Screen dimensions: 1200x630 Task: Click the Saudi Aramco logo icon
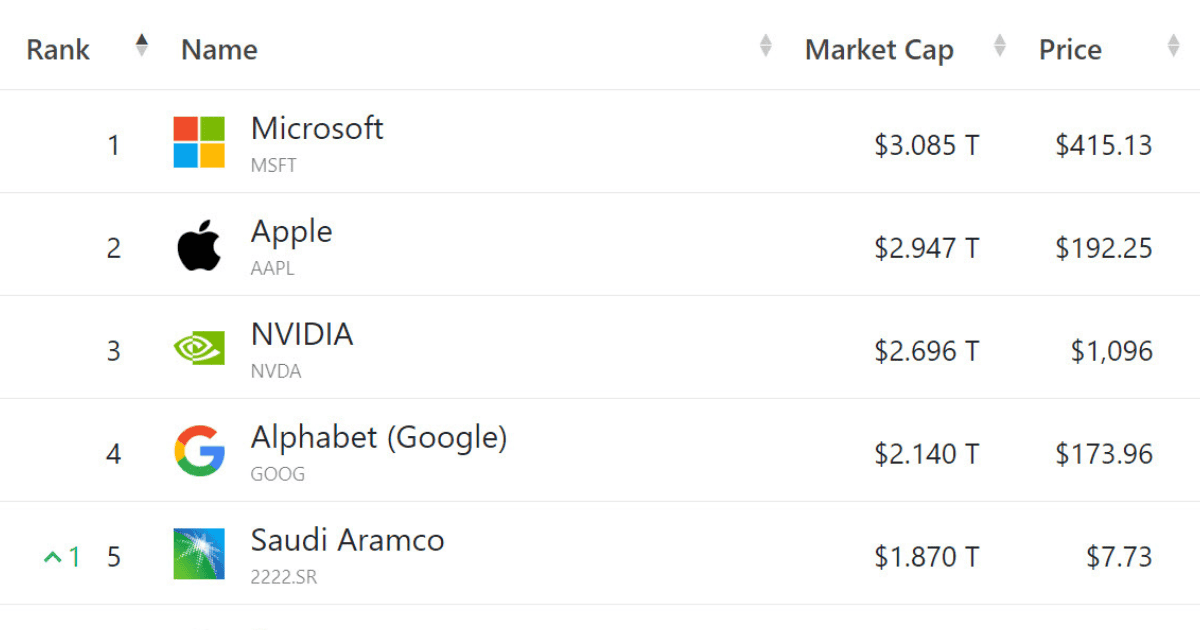(x=199, y=554)
